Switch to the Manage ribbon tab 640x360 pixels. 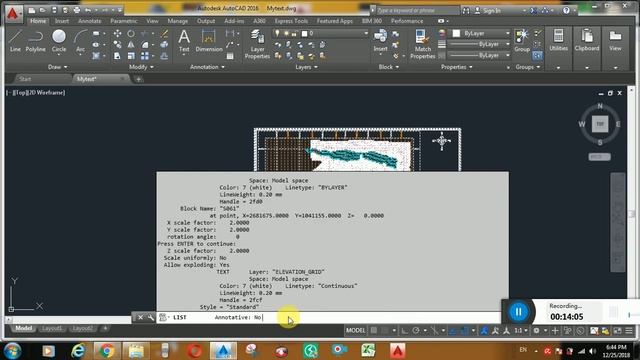(x=178, y=21)
